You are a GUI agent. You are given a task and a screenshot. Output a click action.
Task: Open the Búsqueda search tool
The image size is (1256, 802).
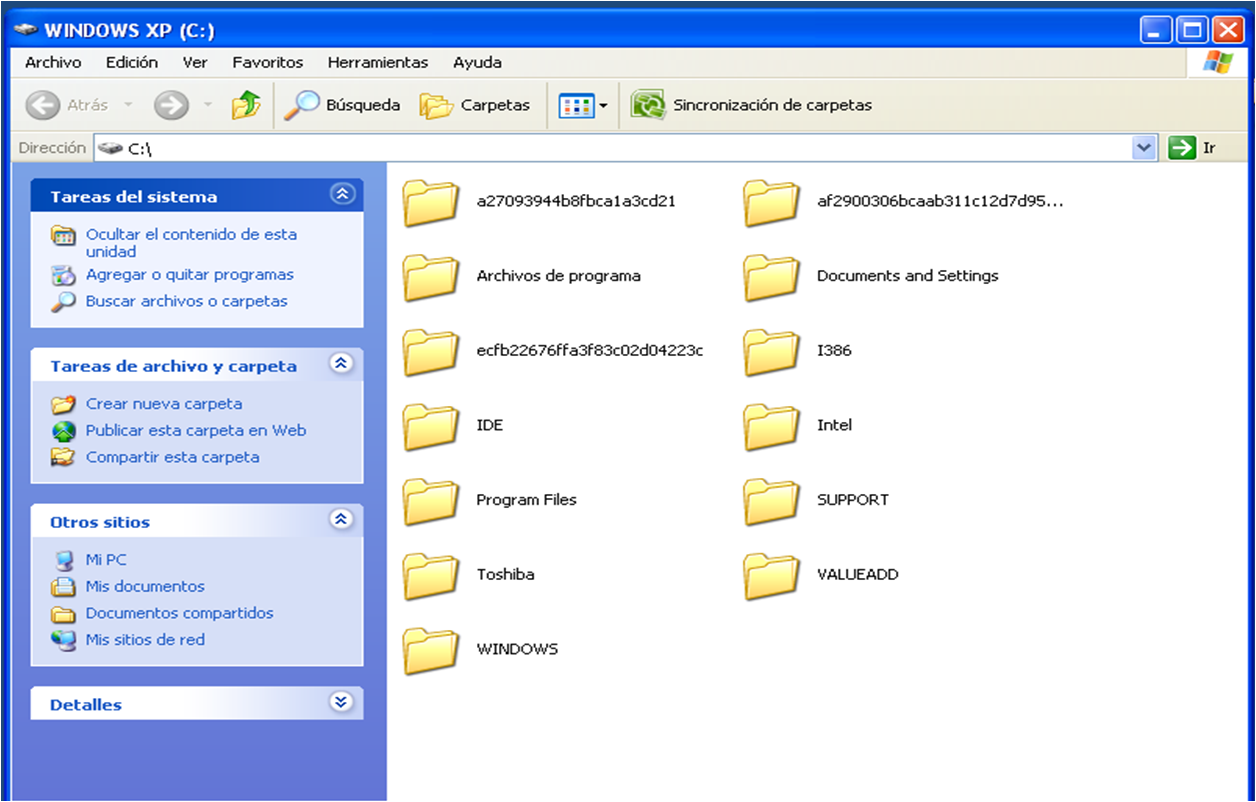[342, 105]
